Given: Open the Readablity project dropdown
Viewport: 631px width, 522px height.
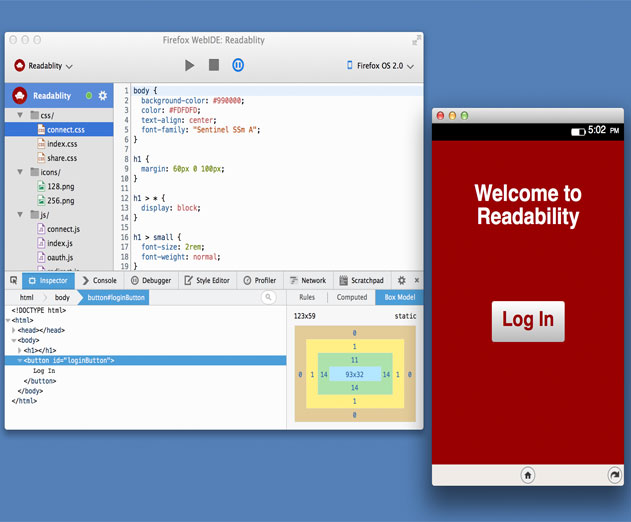Looking at the screenshot, I should pos(43,66).
